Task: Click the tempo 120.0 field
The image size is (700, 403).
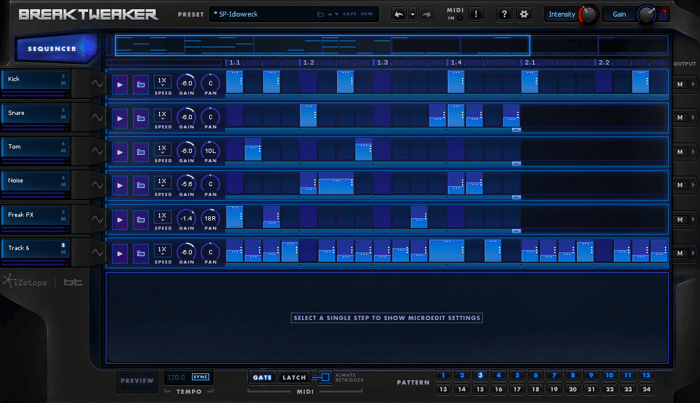Action: [177, 377]
